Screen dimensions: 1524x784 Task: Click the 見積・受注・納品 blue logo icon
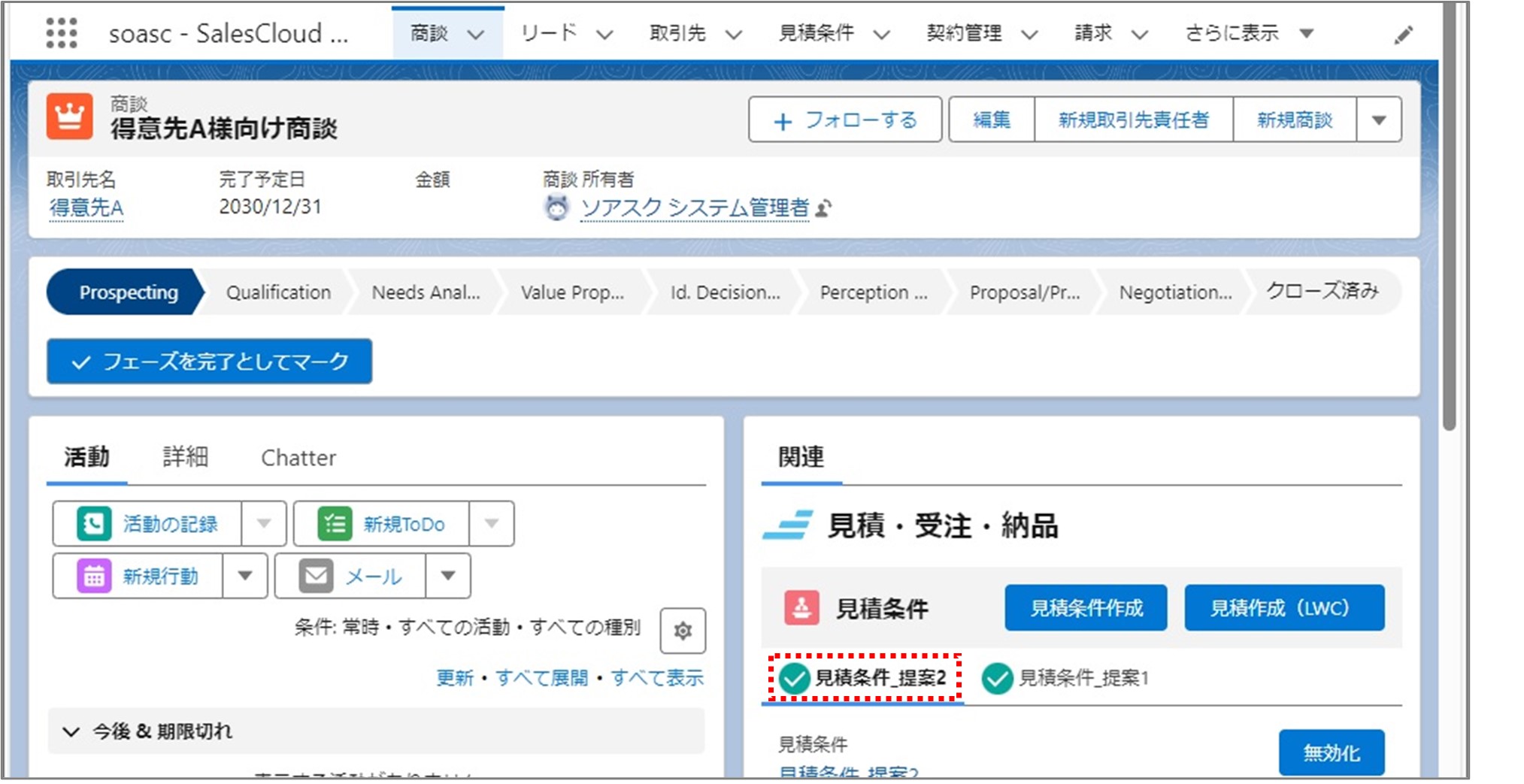coord(787,525)
